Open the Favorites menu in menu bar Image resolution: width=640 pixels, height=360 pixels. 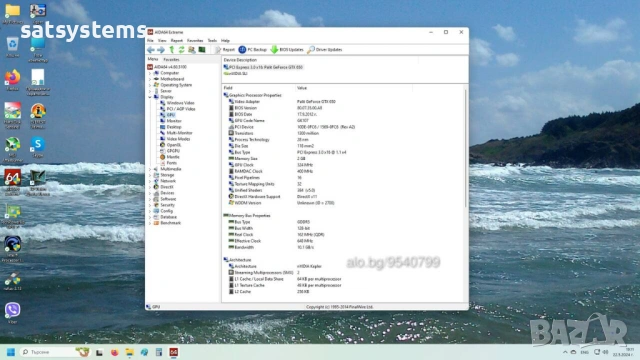pos(195,41)
